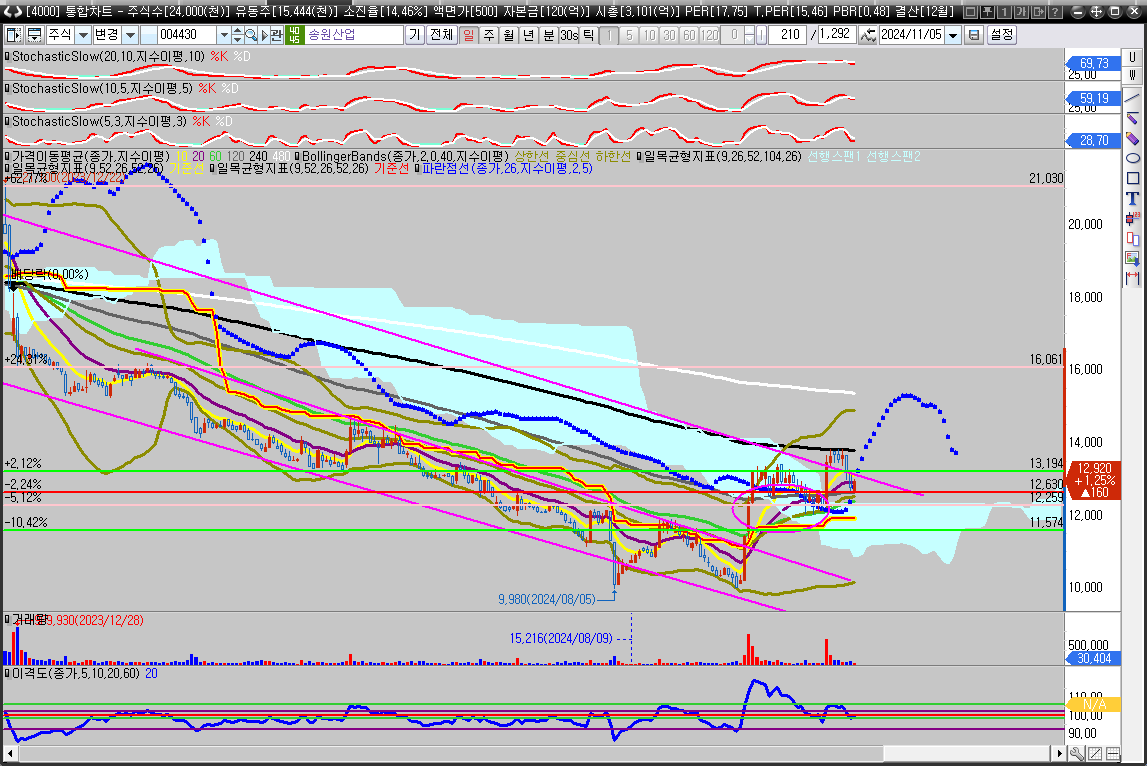Click the bottom panel layout icon

[34, 34]
